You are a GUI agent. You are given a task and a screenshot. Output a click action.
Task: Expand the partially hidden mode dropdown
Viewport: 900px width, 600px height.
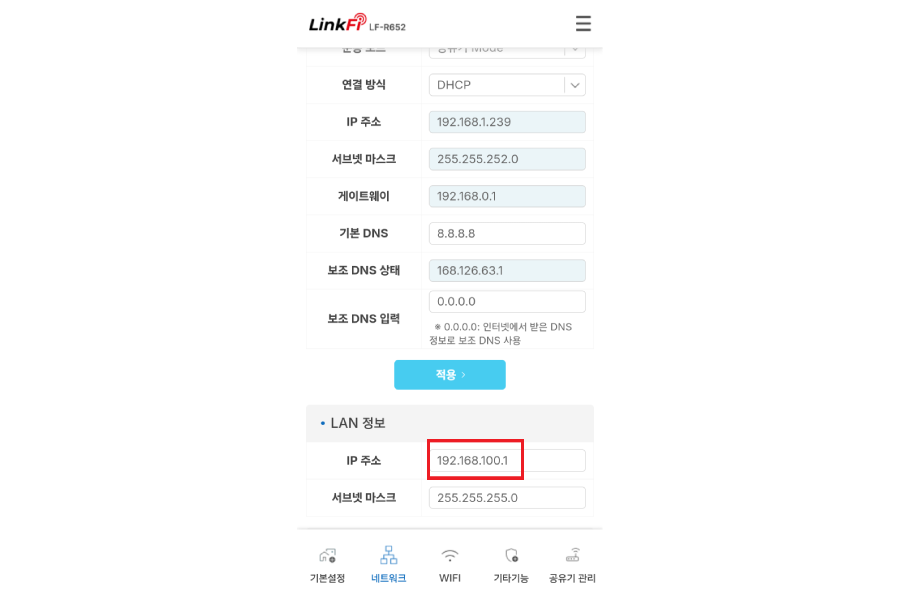tap(507, 52)
